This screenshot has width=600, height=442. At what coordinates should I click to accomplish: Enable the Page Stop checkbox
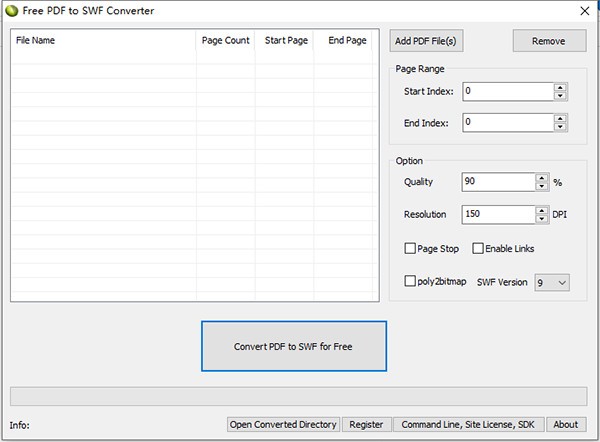pyautogui.click(x=410, y=248)
